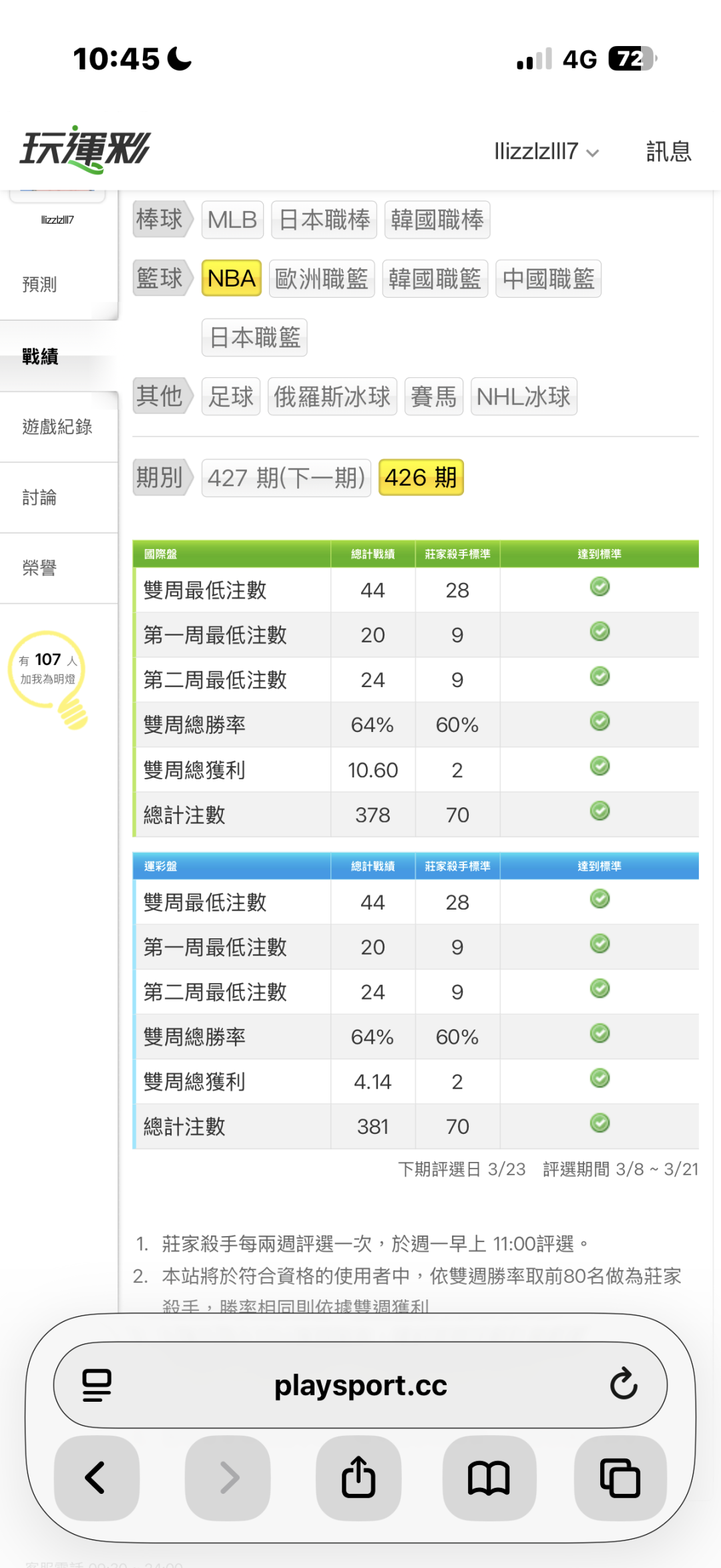
Task: Reload the page with the refresh icon
Action: [624, 1384]
